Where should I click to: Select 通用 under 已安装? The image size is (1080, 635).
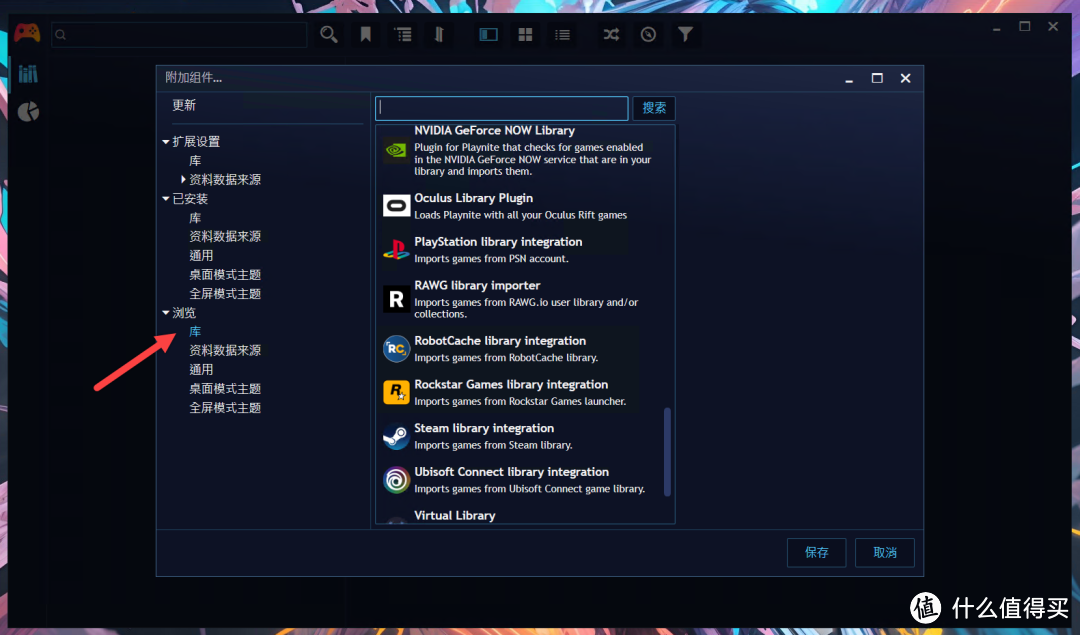201,256
